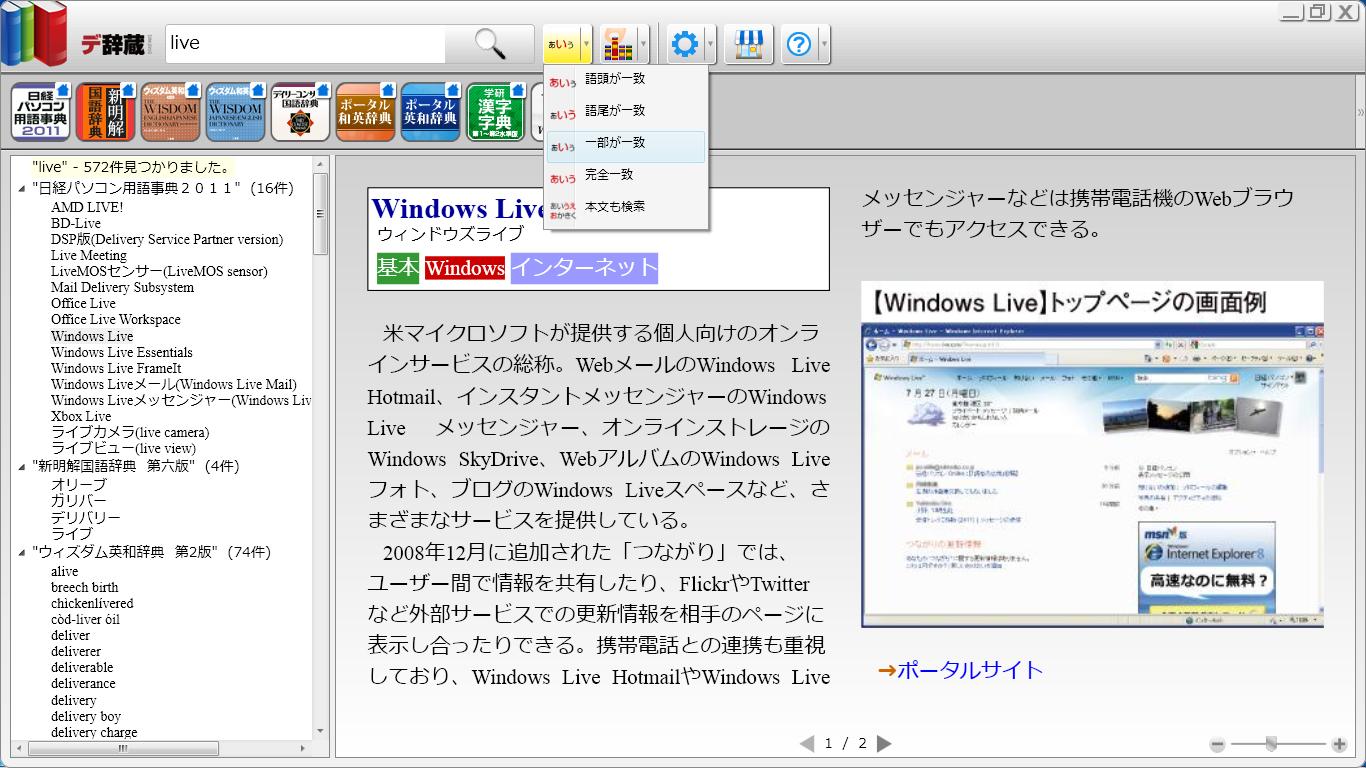Viewport: 1366px width, 768px height.
Task: Select the 日経パソコン用語事典 2011 dictionary icon
Action: click(x=40, y=112)
